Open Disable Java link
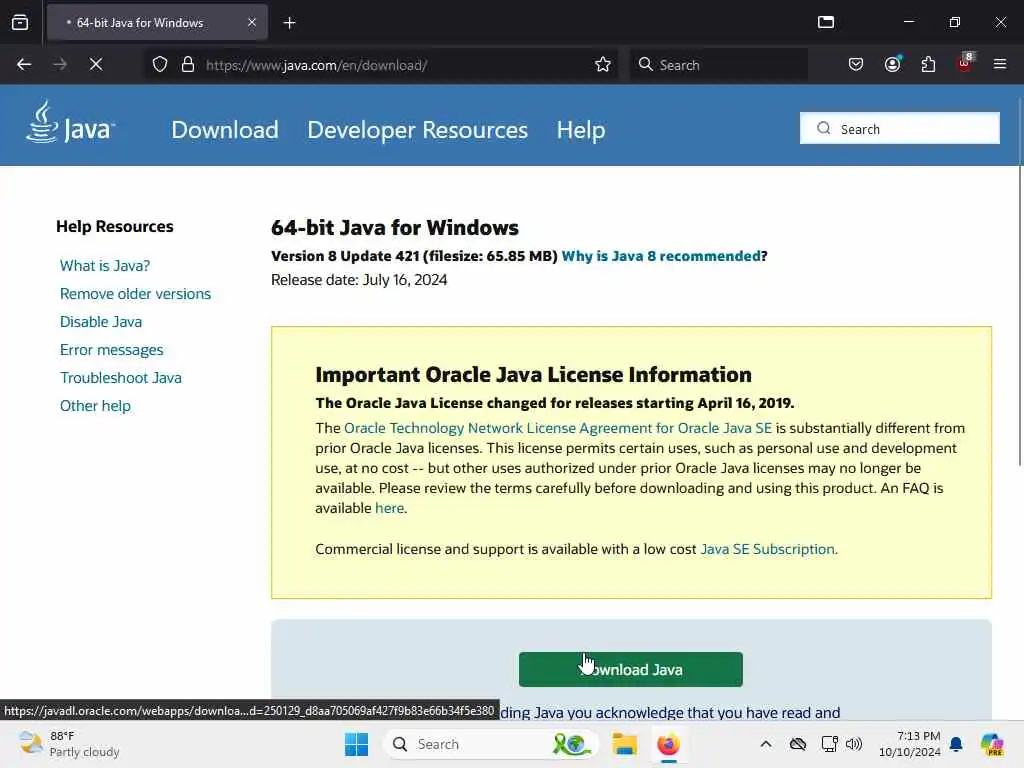Viewport: 1024px width, 768px height. [101, 322]
